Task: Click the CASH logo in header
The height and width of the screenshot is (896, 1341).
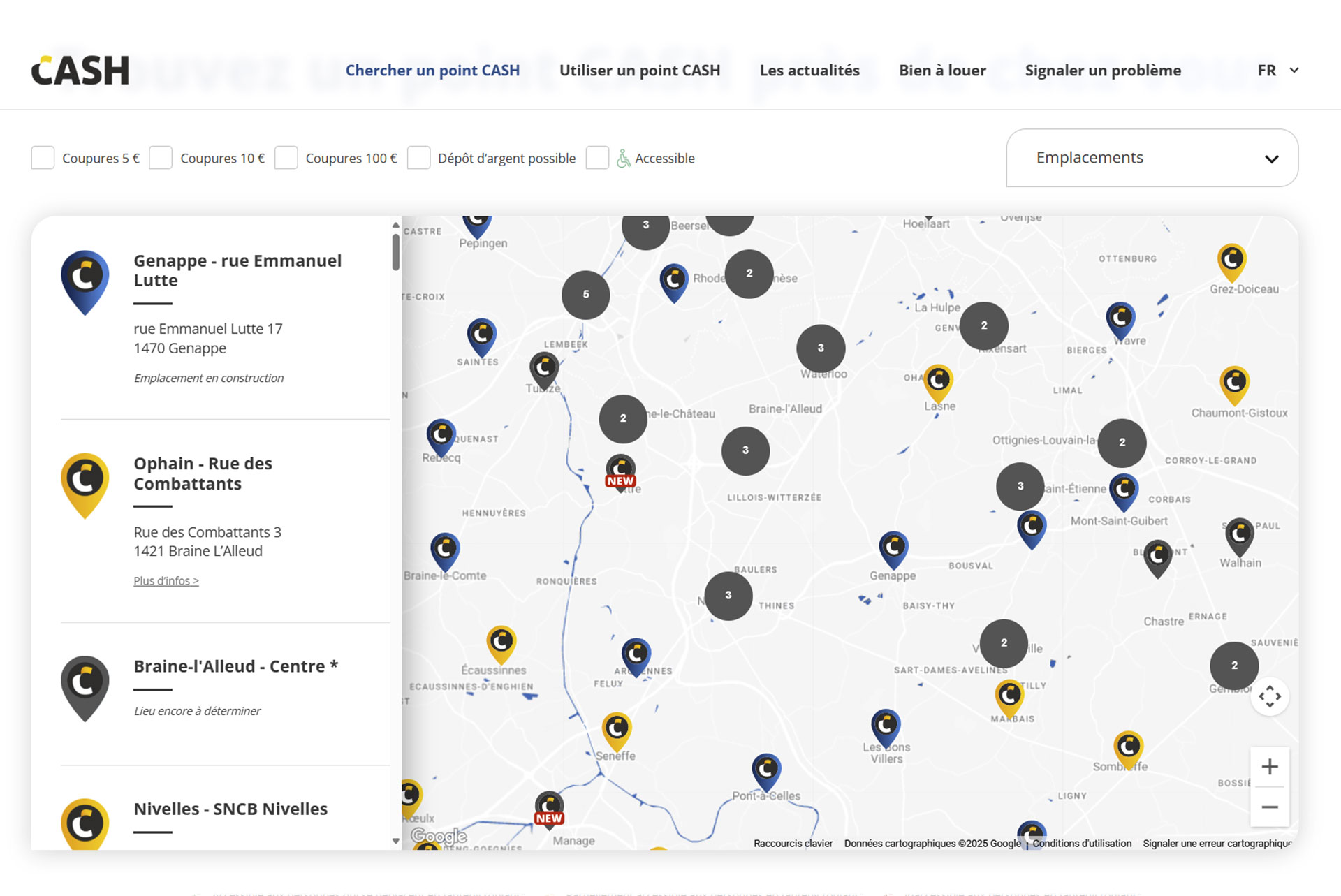Action: tap(80, 71)
